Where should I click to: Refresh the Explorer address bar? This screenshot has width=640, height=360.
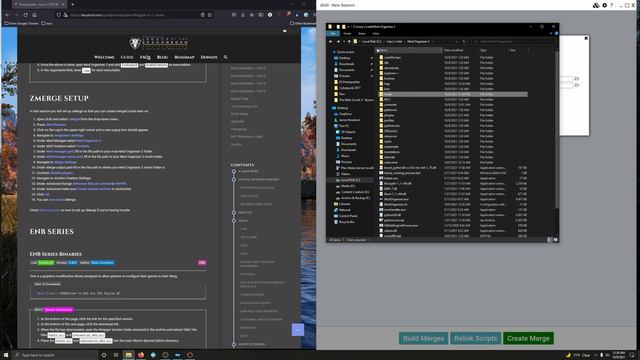coord(464,42)
